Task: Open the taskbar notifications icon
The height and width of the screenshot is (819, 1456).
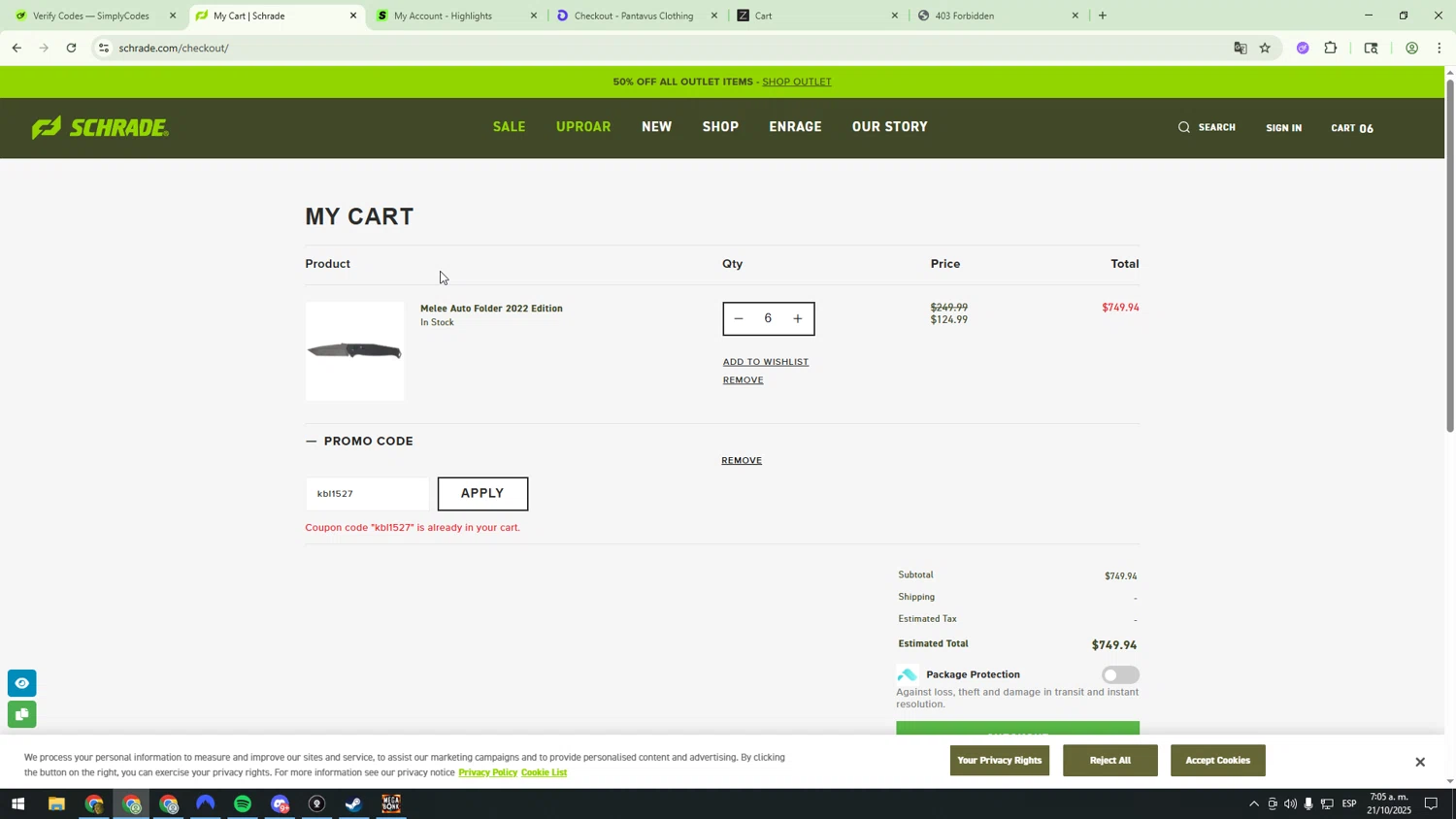Action: 1431,804
